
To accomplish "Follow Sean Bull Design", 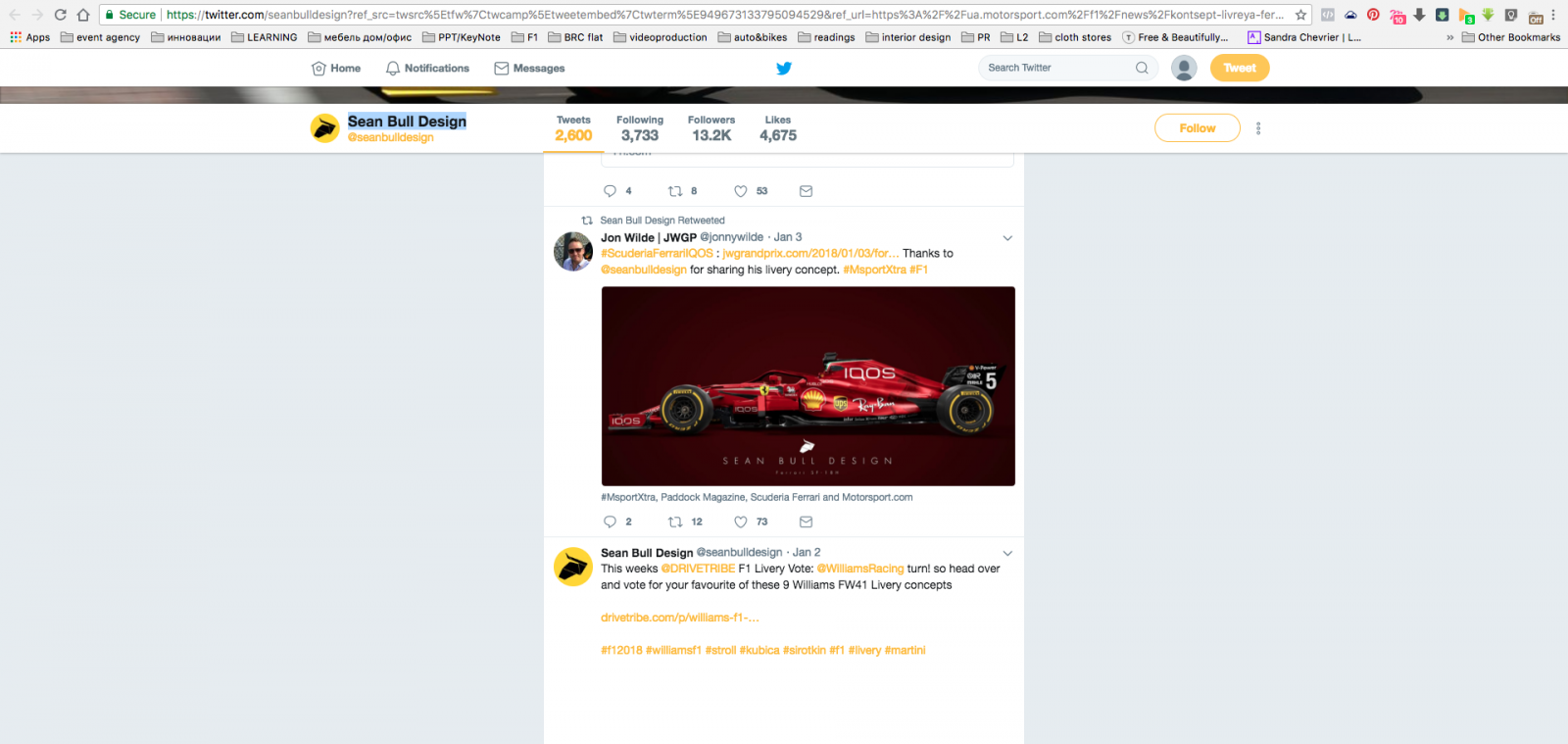I will (1198, 128).
